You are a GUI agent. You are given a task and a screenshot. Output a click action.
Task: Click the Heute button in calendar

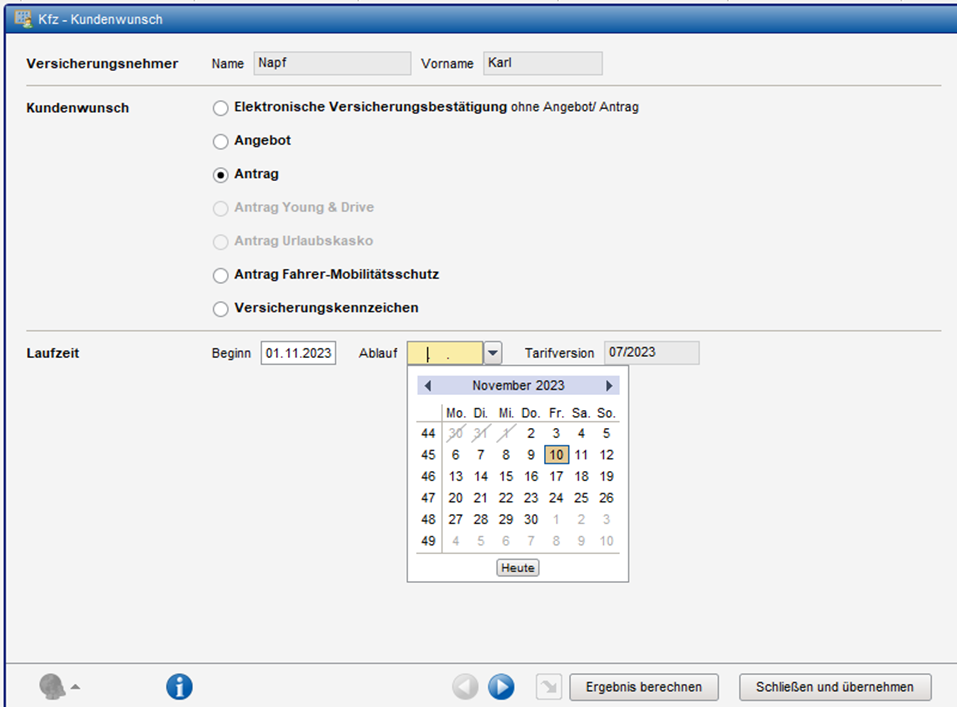click(x=518, y=568)
